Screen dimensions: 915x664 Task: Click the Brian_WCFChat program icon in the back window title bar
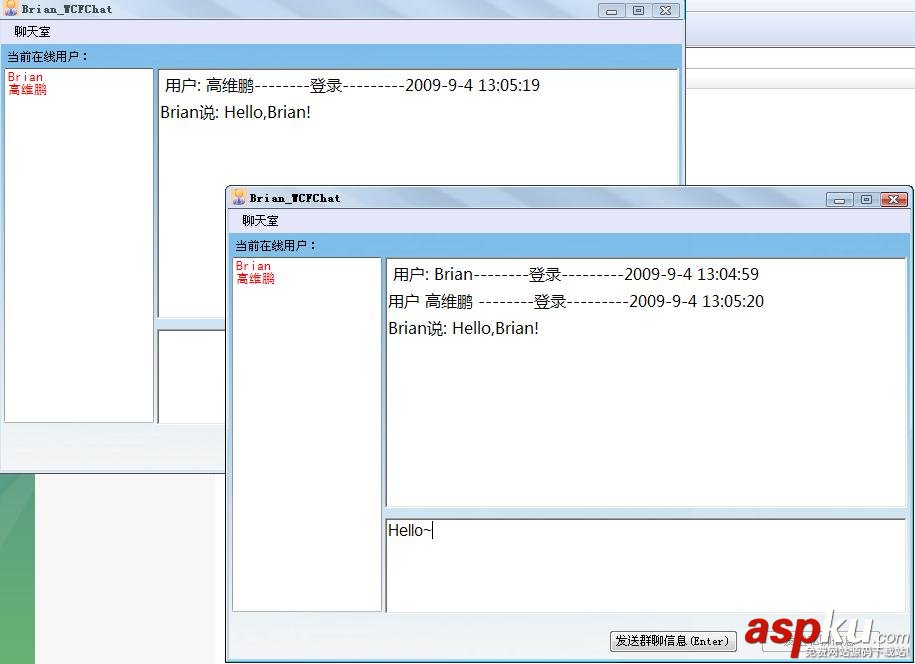point(12,9)
